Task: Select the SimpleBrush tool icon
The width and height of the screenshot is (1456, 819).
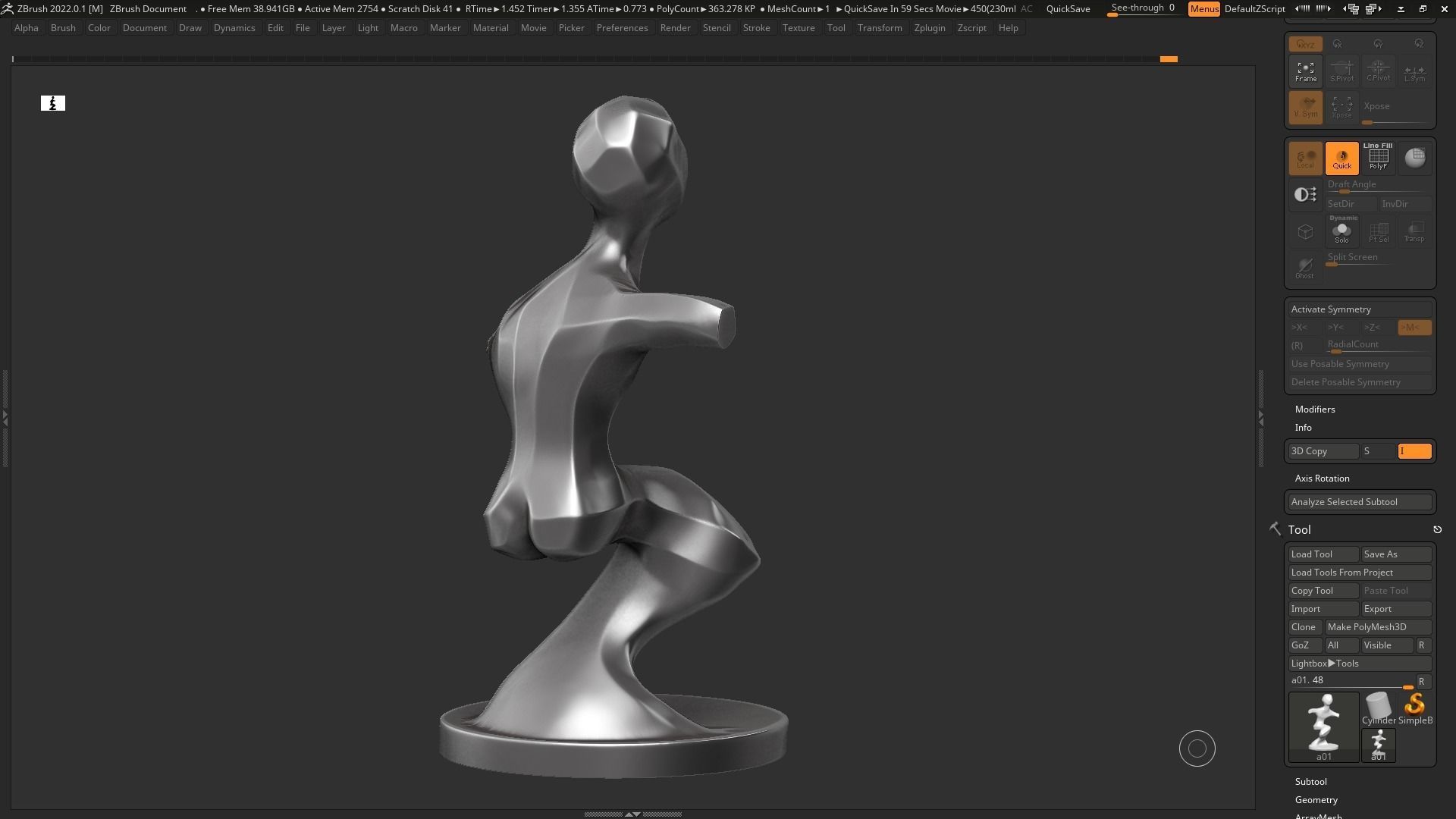Action: coord(1415,708)
